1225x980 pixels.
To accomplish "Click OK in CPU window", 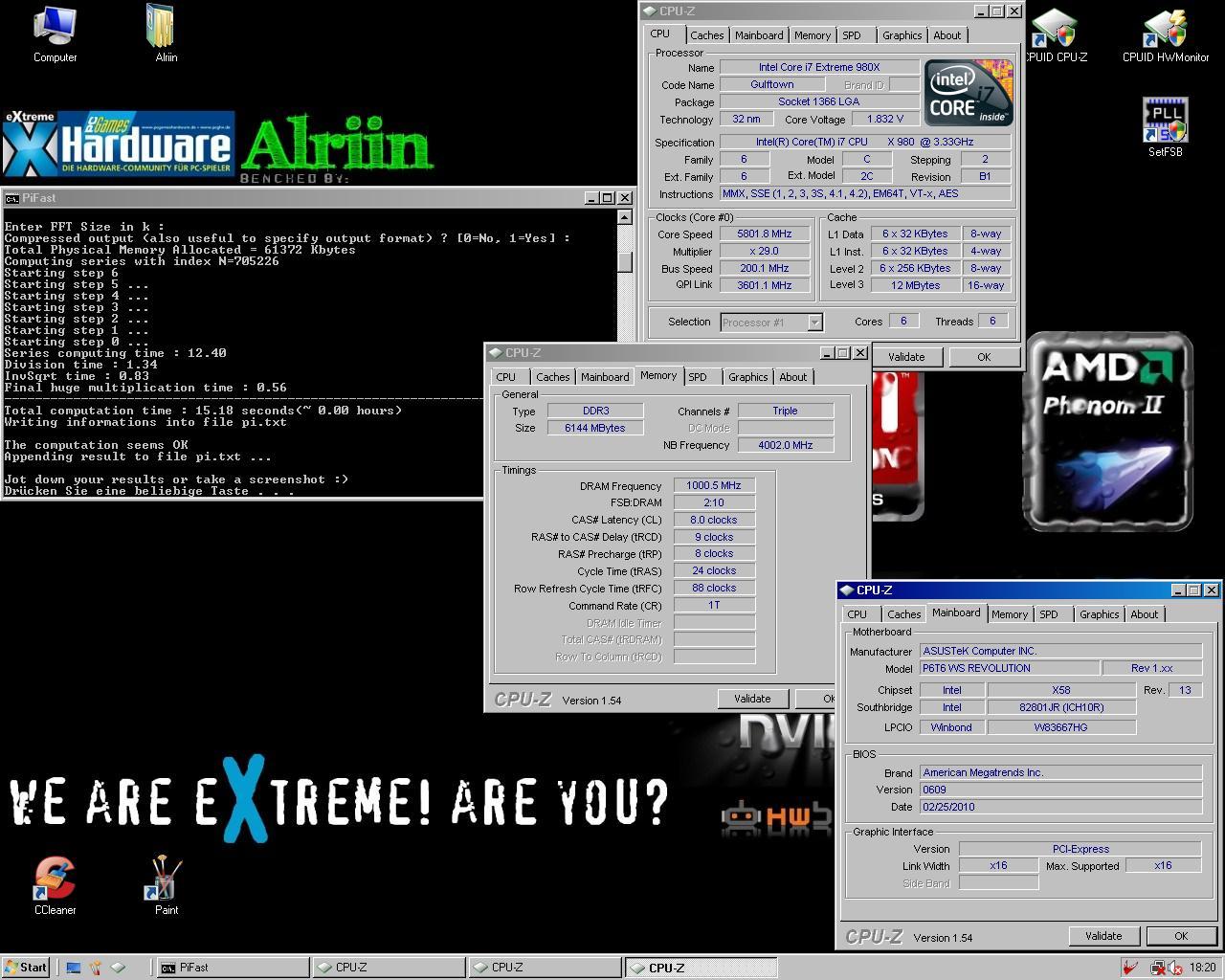I will pos(983,357).
